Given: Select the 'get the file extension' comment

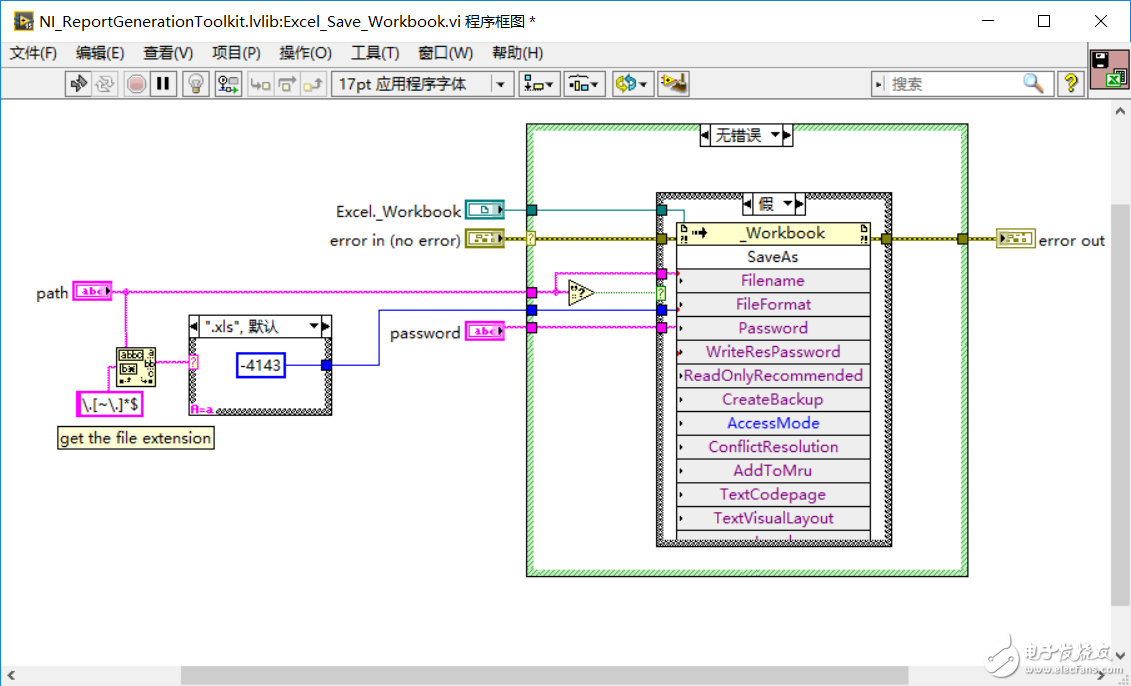Looking at the screenshot, I should 136,438.
